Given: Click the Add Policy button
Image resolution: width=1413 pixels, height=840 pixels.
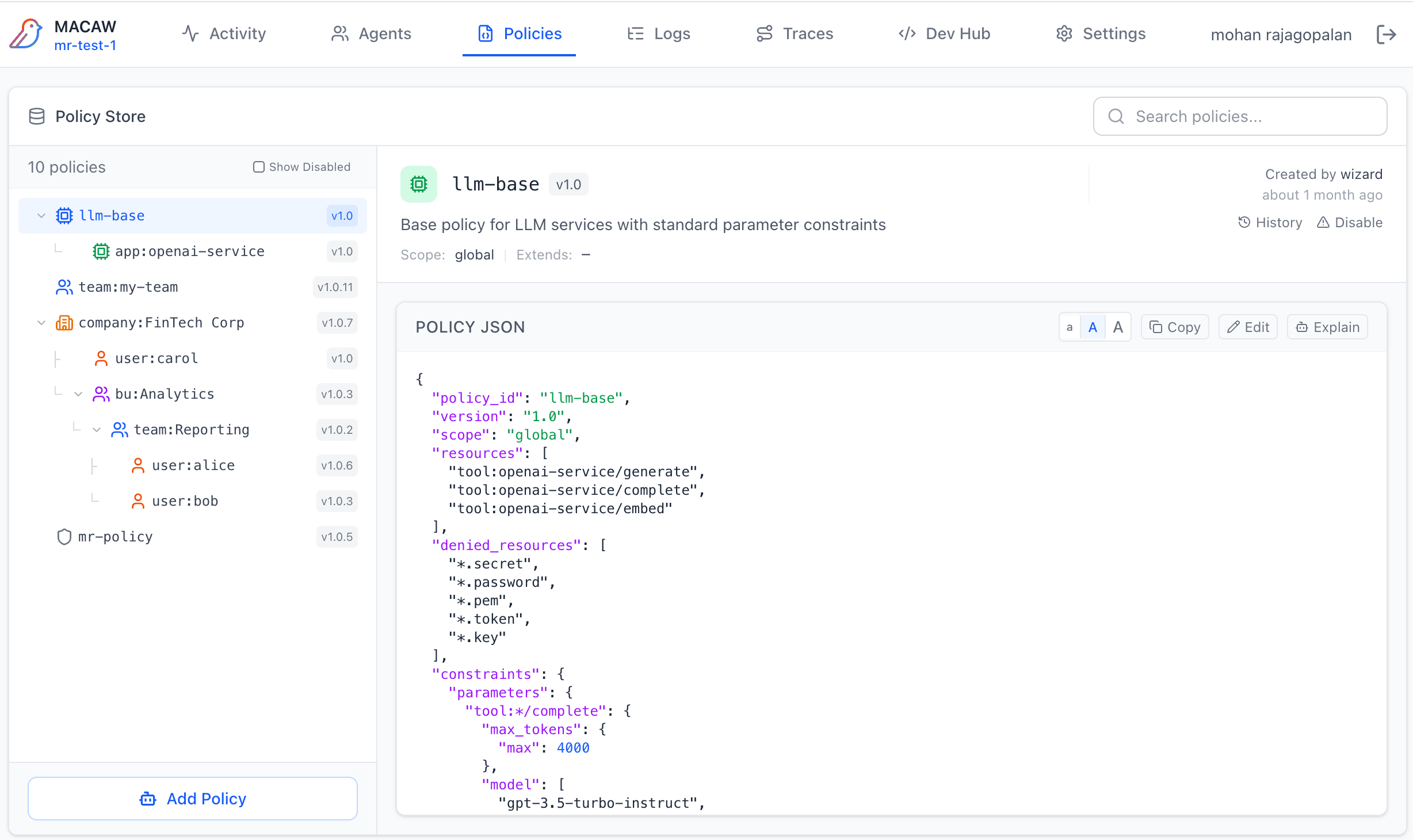Looking at the screenshot, I should click(x=193, y=799).
